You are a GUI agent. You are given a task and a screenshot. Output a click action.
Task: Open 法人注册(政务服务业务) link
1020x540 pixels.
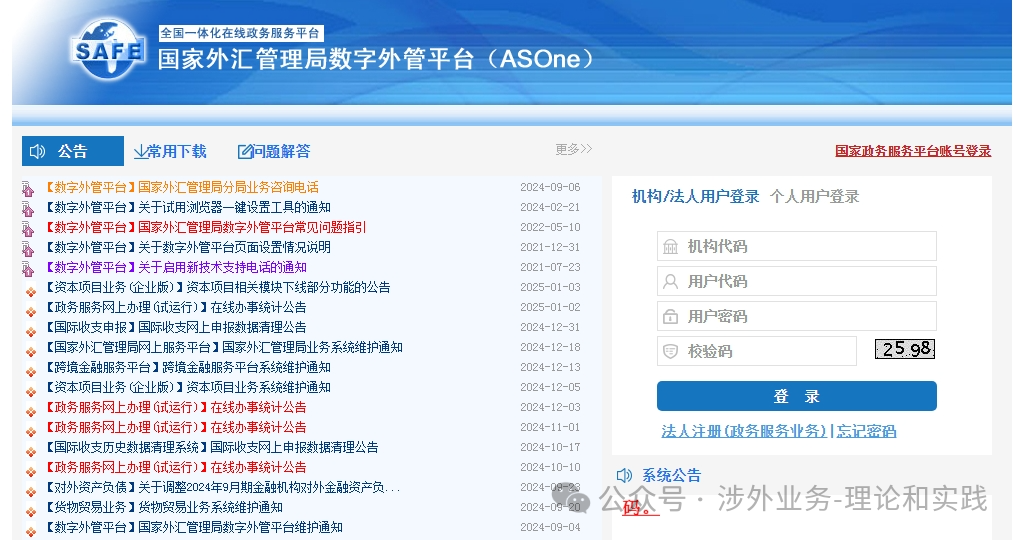744,431
